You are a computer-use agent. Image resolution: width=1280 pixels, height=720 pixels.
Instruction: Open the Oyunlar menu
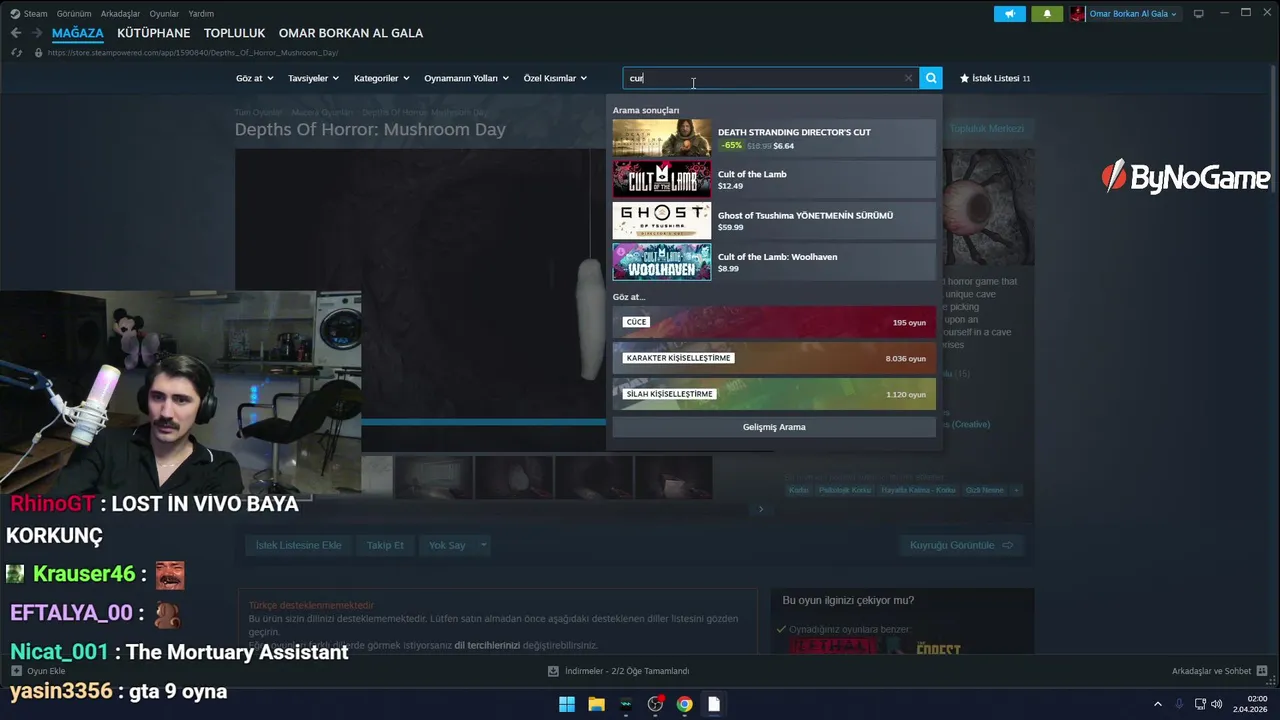click(164, 14)
